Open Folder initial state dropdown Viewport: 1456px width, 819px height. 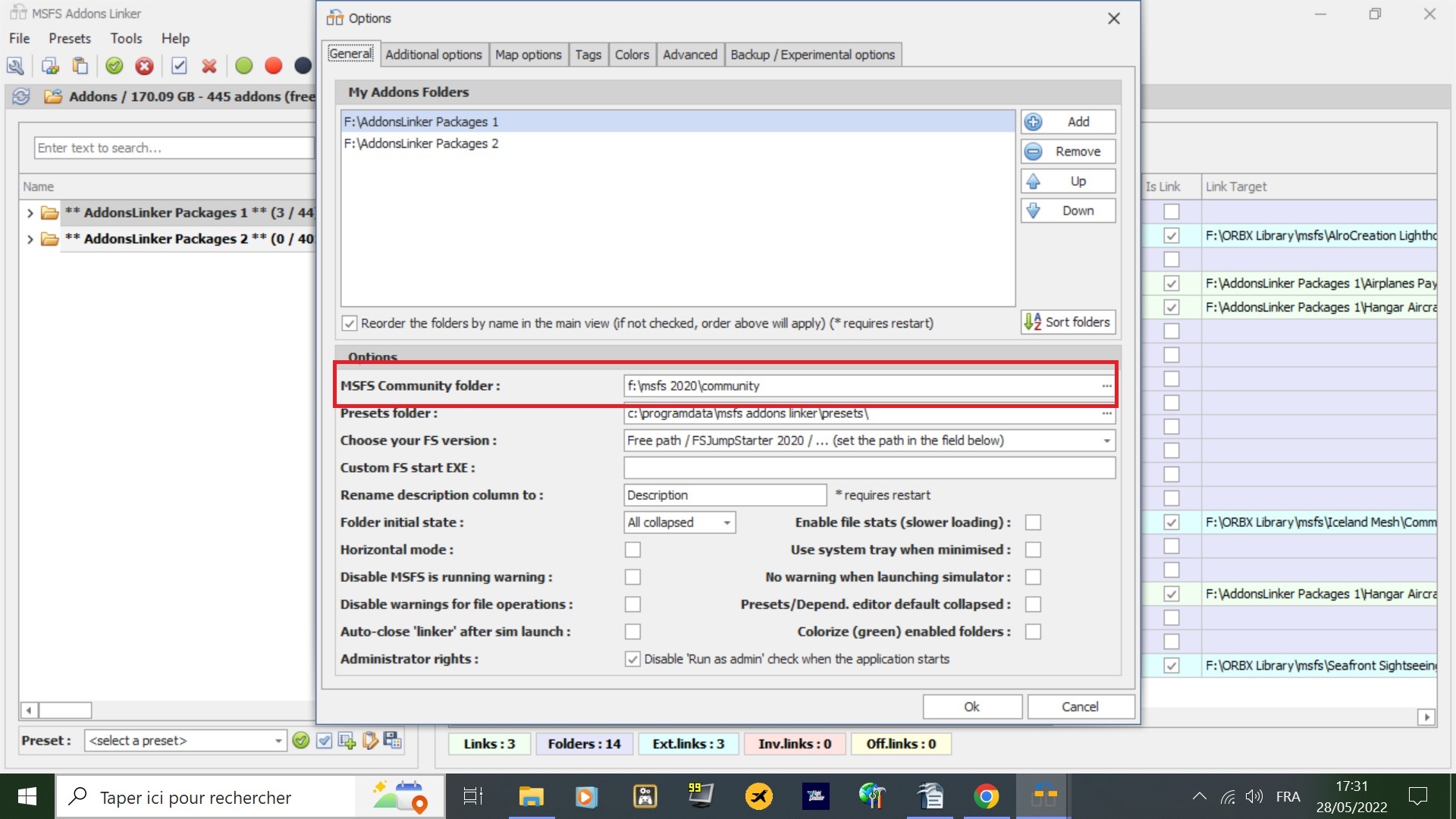[726, 522]
